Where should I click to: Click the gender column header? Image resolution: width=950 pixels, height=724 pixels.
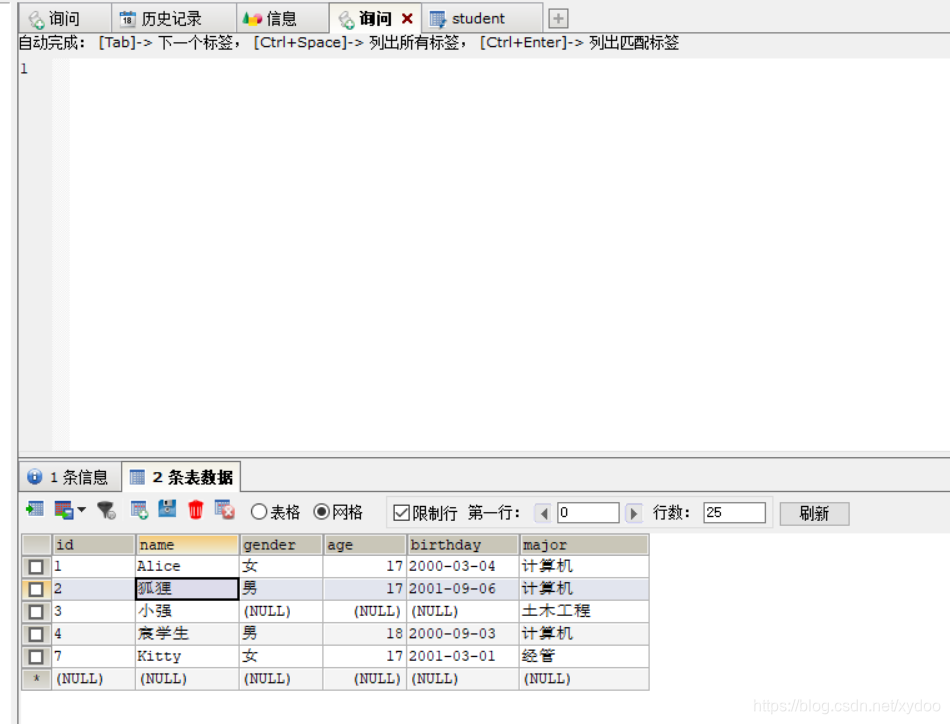click(x=281, y=545)
